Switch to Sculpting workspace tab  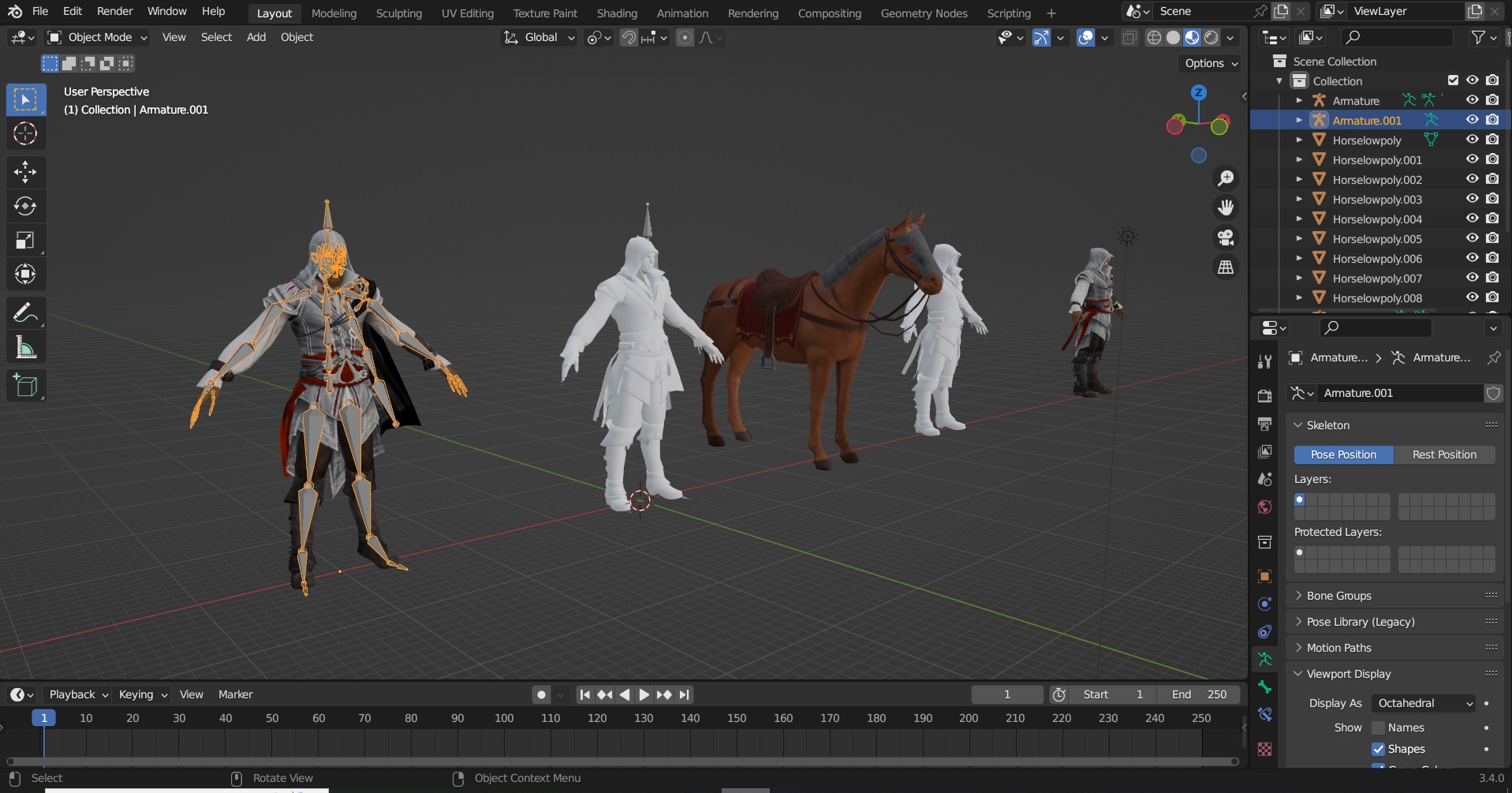pos(399,13)
